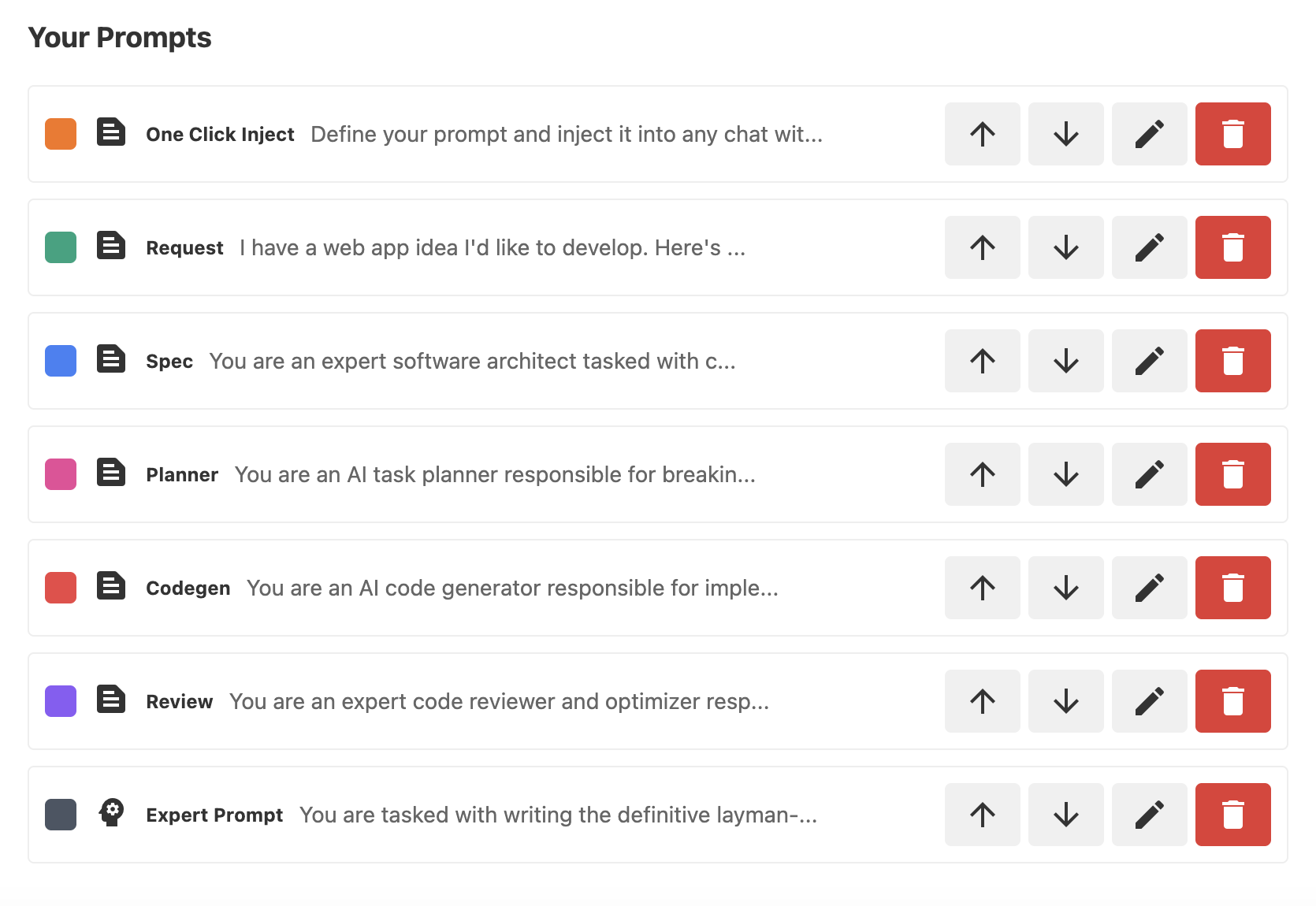Edit the Review prompt
Screen dimensions: 1316x906
[1149, 701]
